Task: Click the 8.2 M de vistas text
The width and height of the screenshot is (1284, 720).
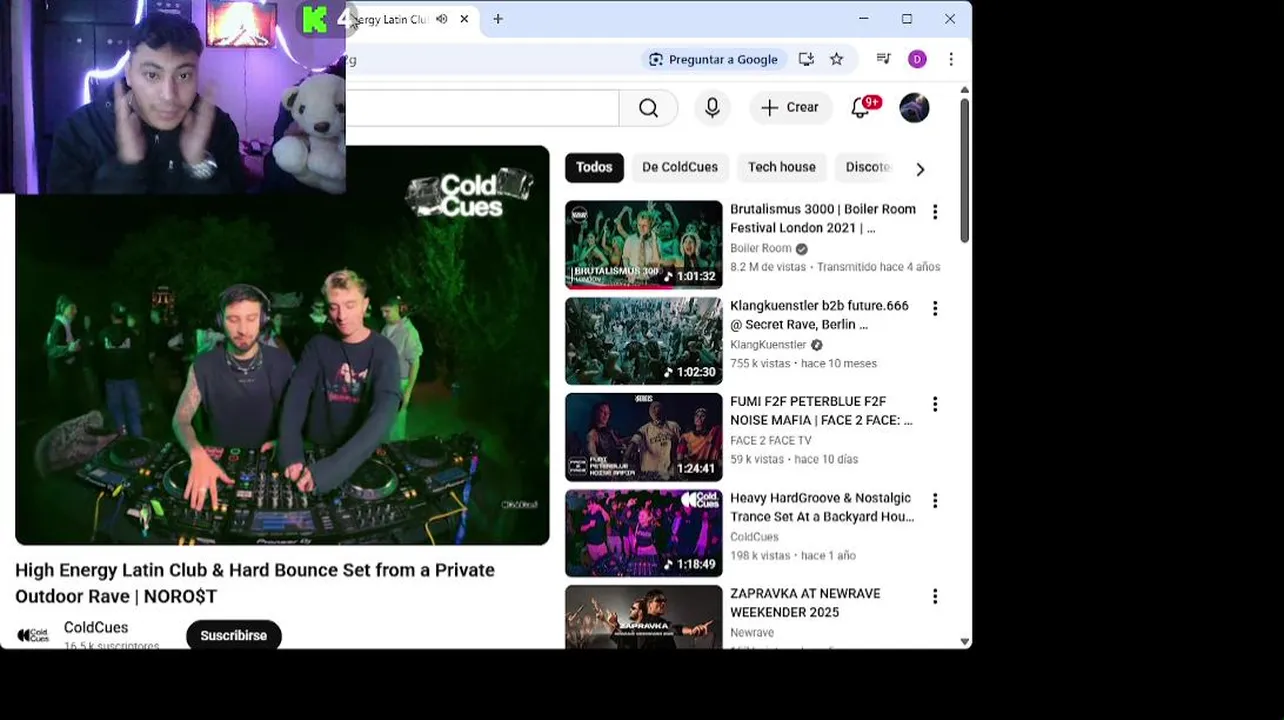Action: tap(768, 267)
